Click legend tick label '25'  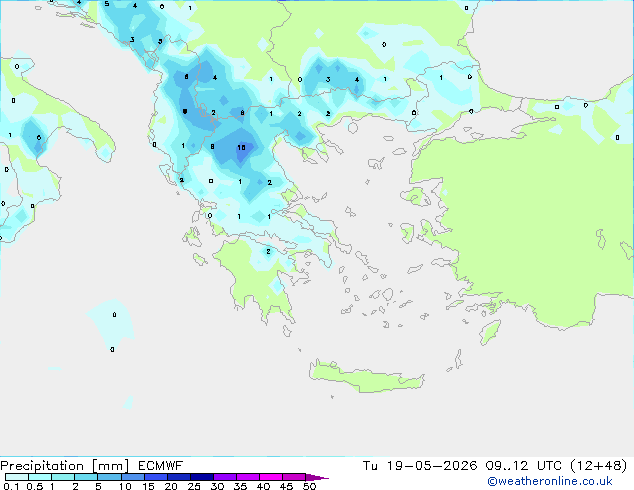[x=194, y=486]
